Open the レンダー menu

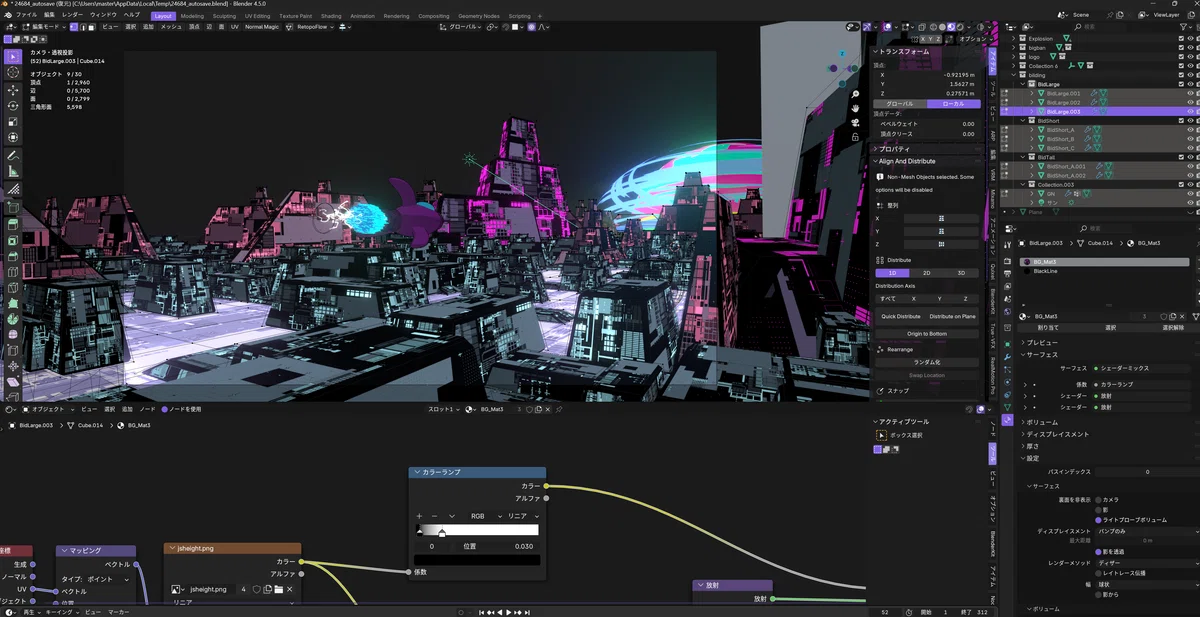pyautogui.click(x=72, y=16)
